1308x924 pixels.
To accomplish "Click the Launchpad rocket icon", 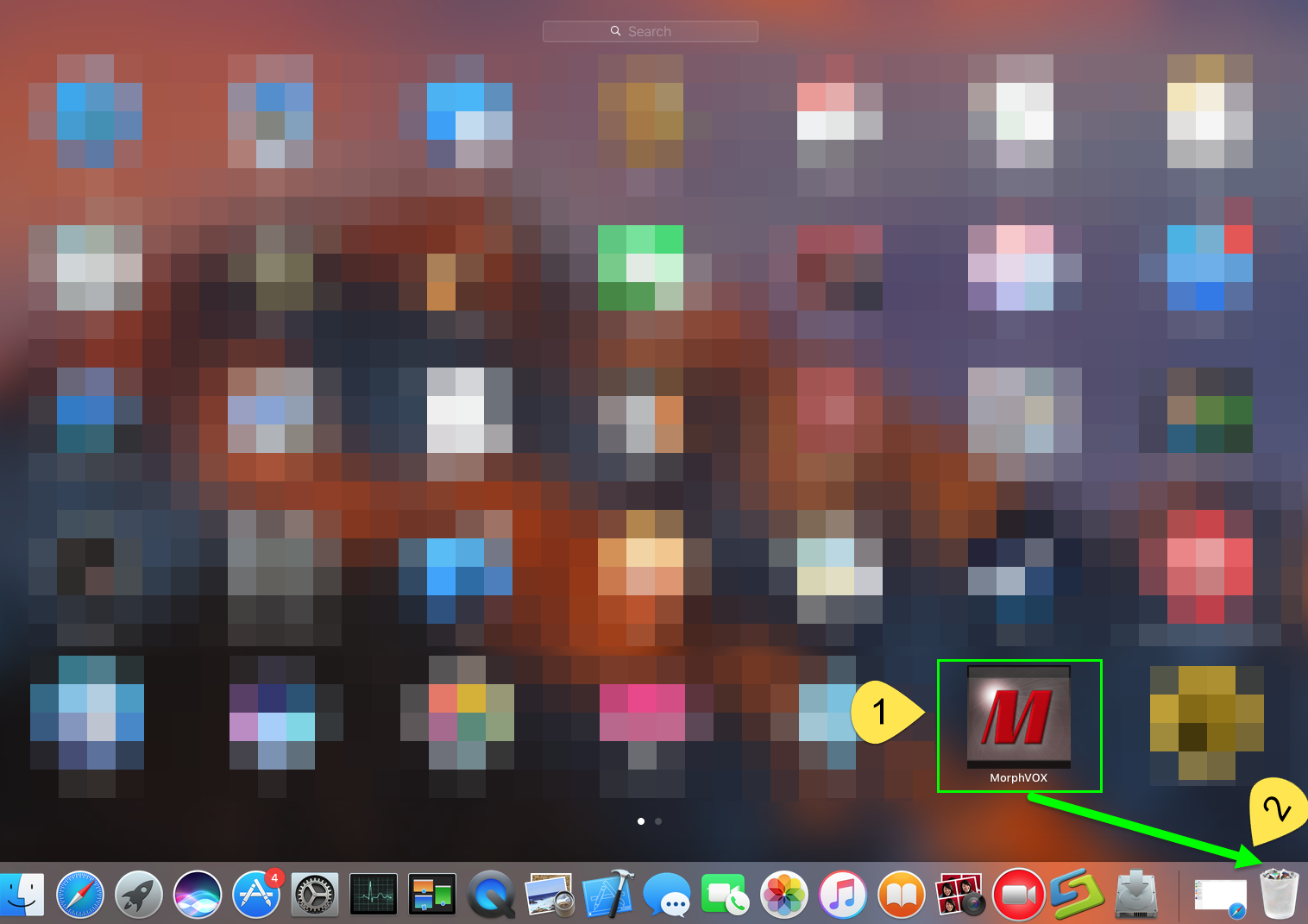I will pos(138,895).
